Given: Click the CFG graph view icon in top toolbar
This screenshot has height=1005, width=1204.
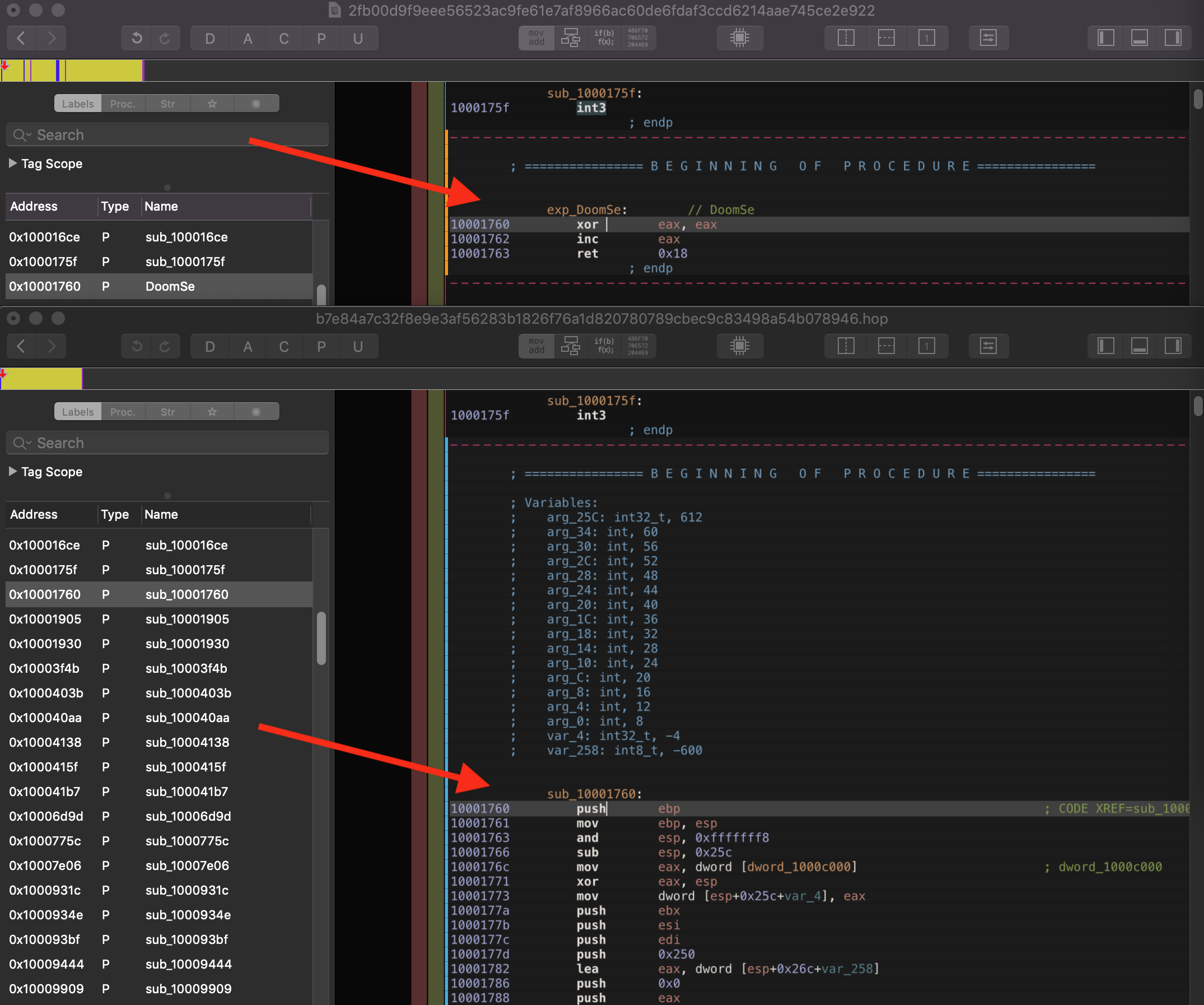Looking at the screenshot, I should click(570, 38).
